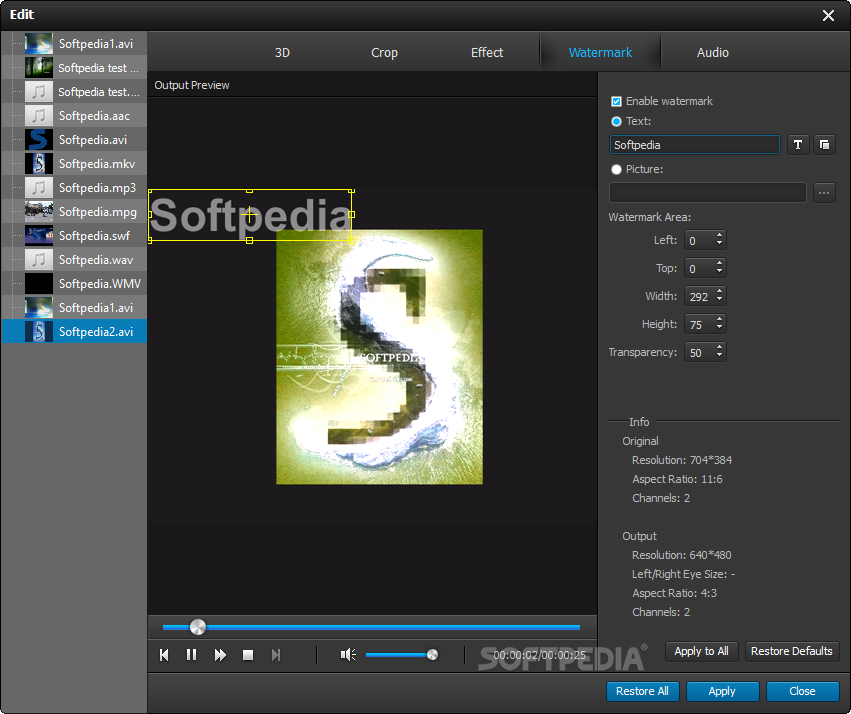Click Apply to All button
851x714 pixels.
(701, 651)
